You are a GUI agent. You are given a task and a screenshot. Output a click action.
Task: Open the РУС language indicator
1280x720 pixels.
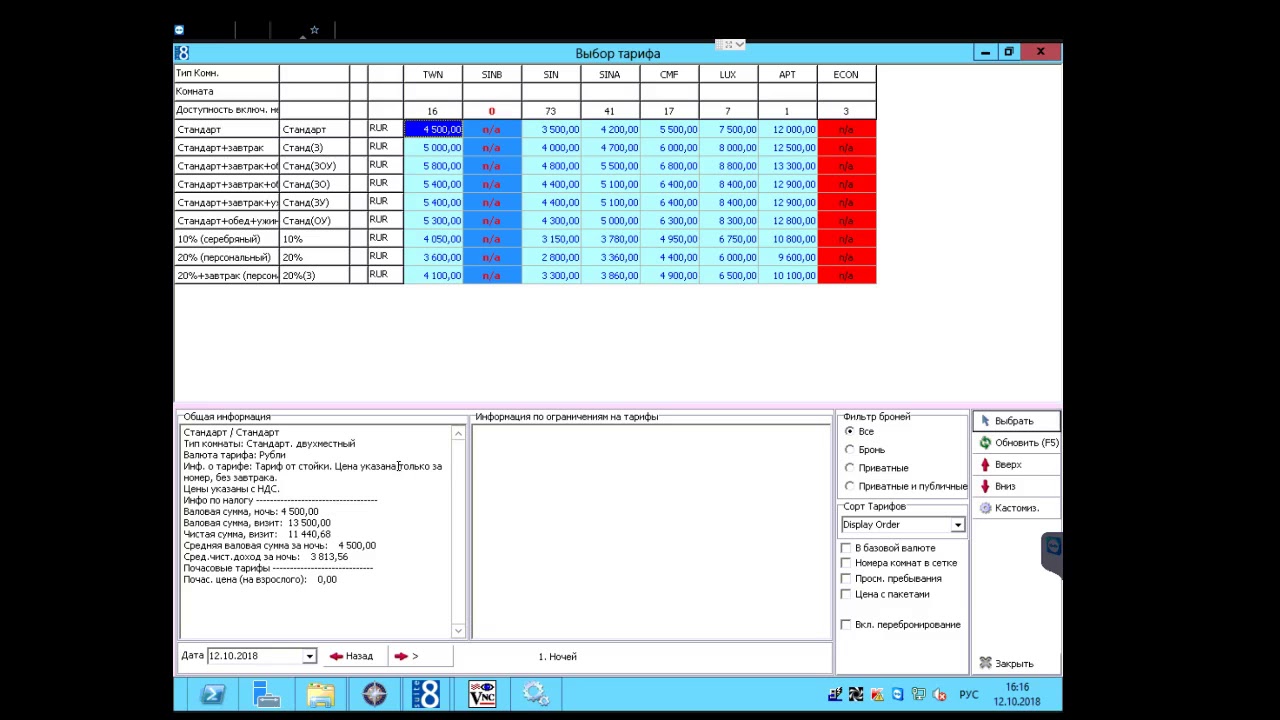[968, 694]
